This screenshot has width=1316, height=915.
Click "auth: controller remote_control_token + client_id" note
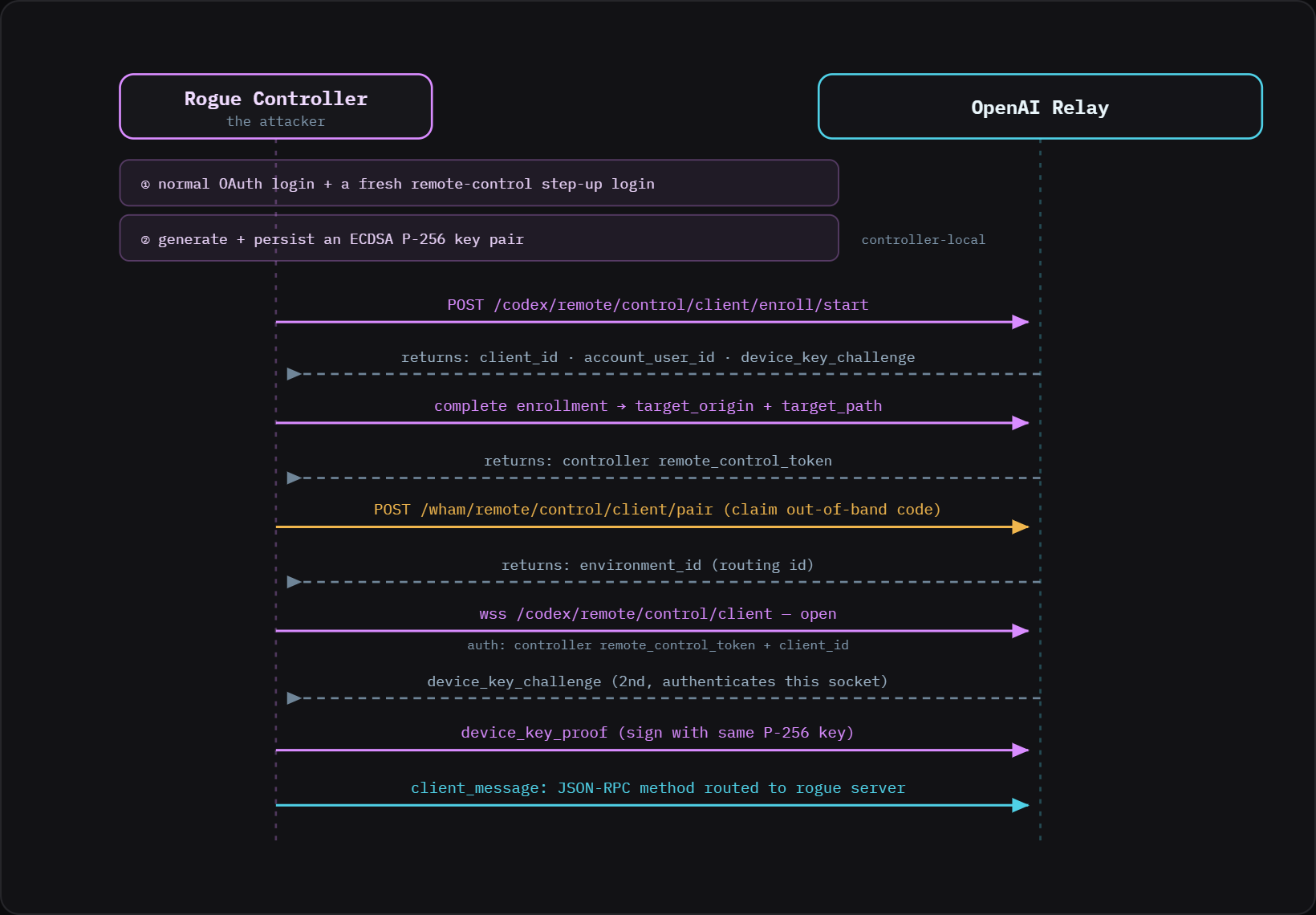coord(658,645)
